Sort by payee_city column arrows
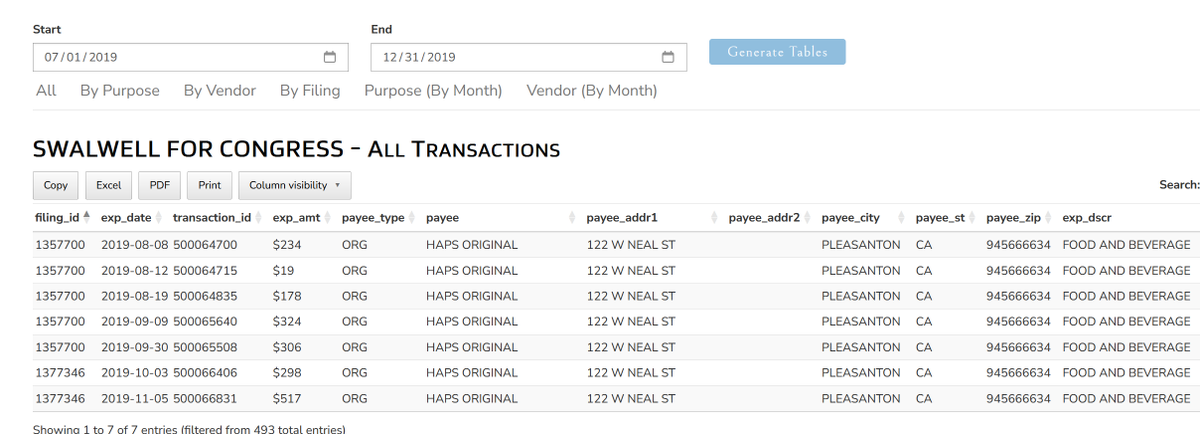 903,217
